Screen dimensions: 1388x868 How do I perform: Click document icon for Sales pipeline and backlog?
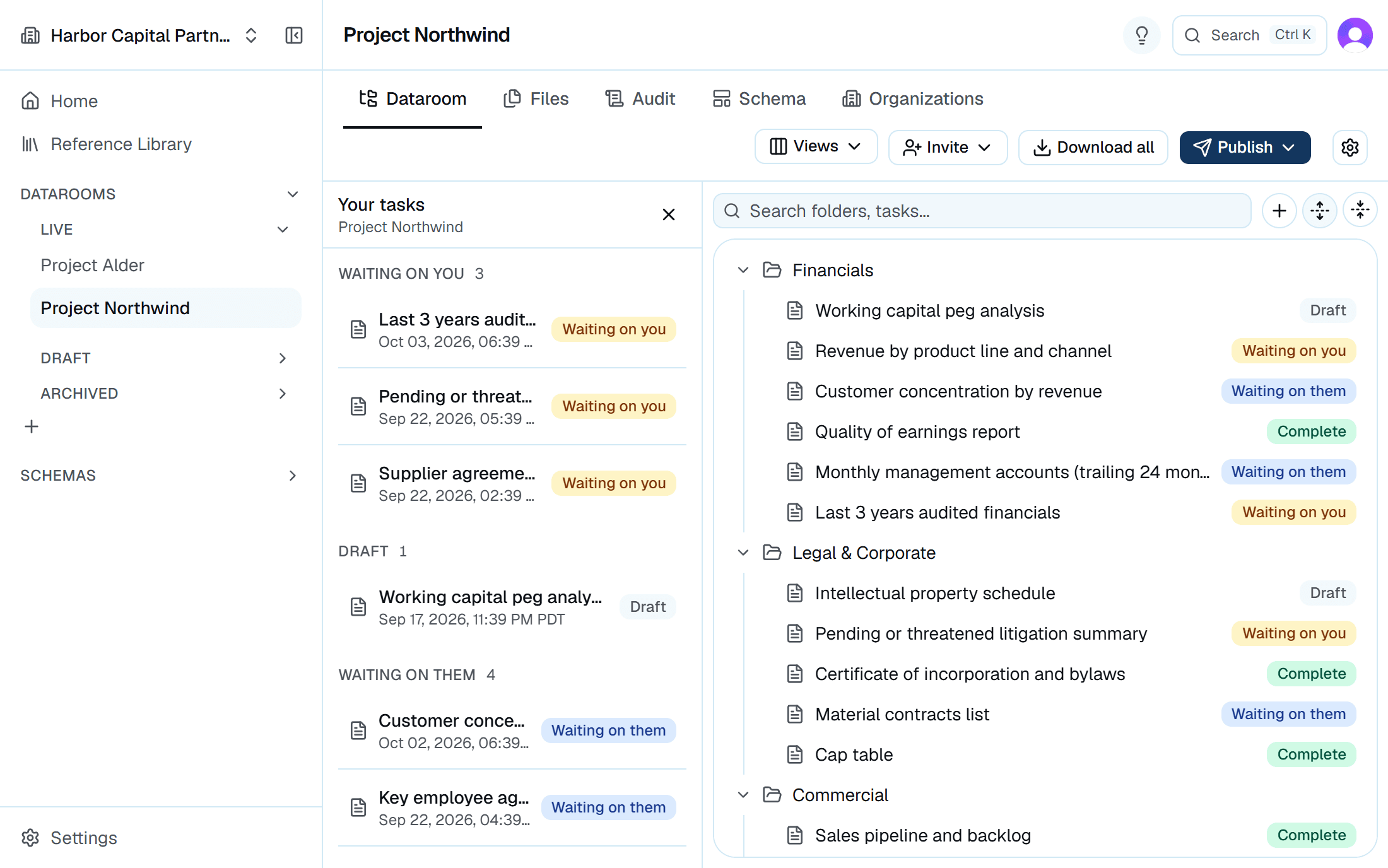tap(795, 835)
